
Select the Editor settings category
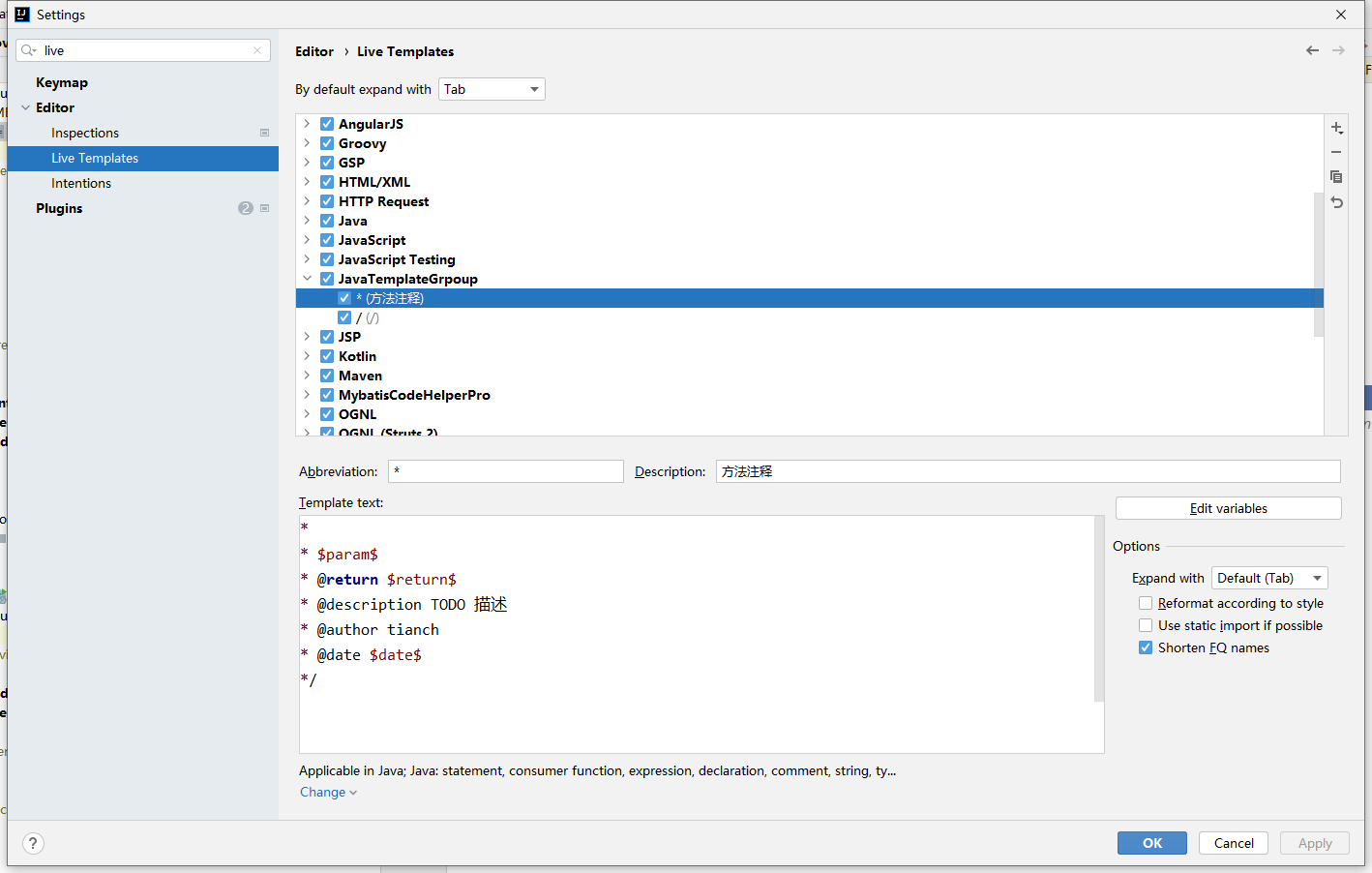(x=55, y=107)
